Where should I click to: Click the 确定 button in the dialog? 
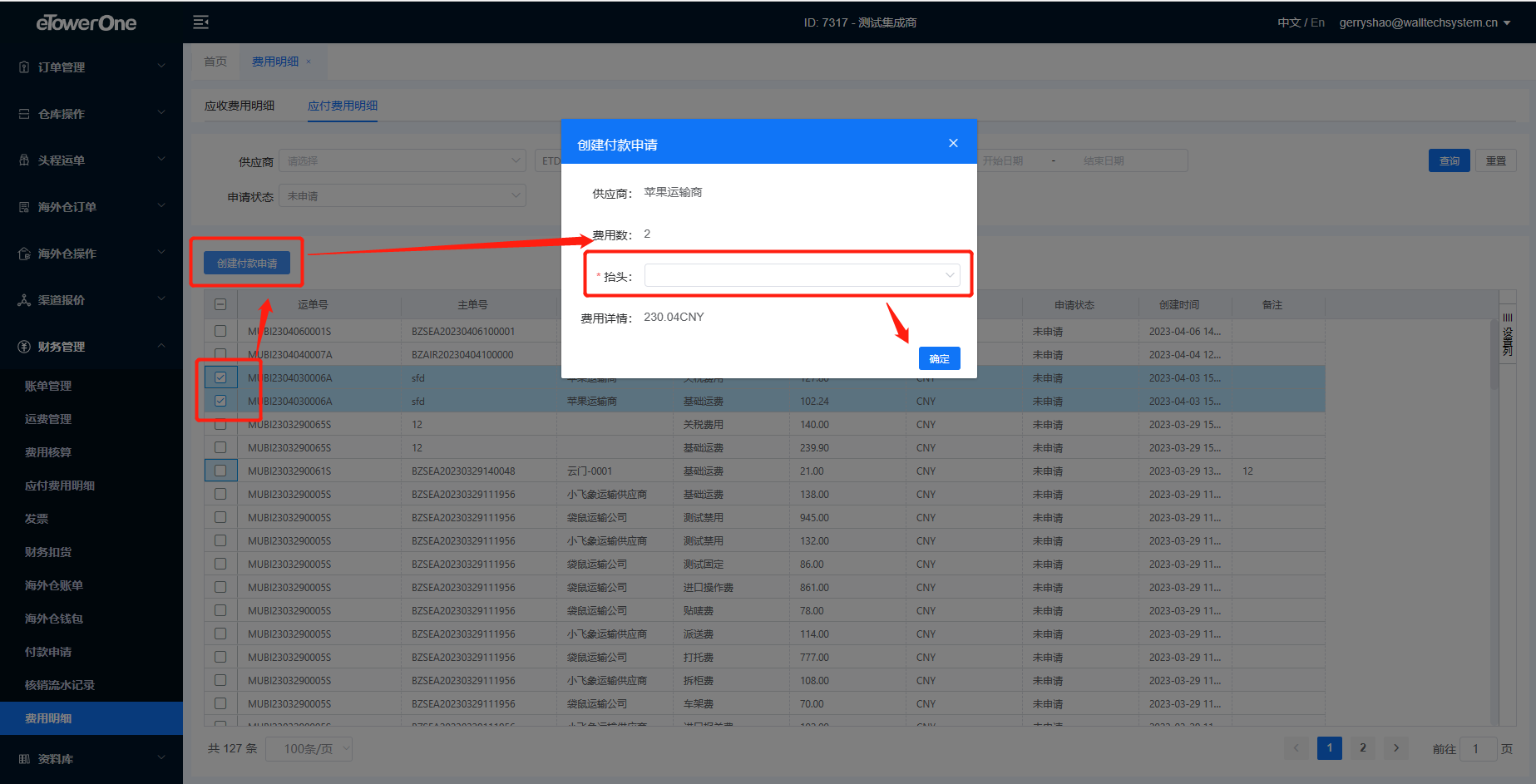[939, 358]
